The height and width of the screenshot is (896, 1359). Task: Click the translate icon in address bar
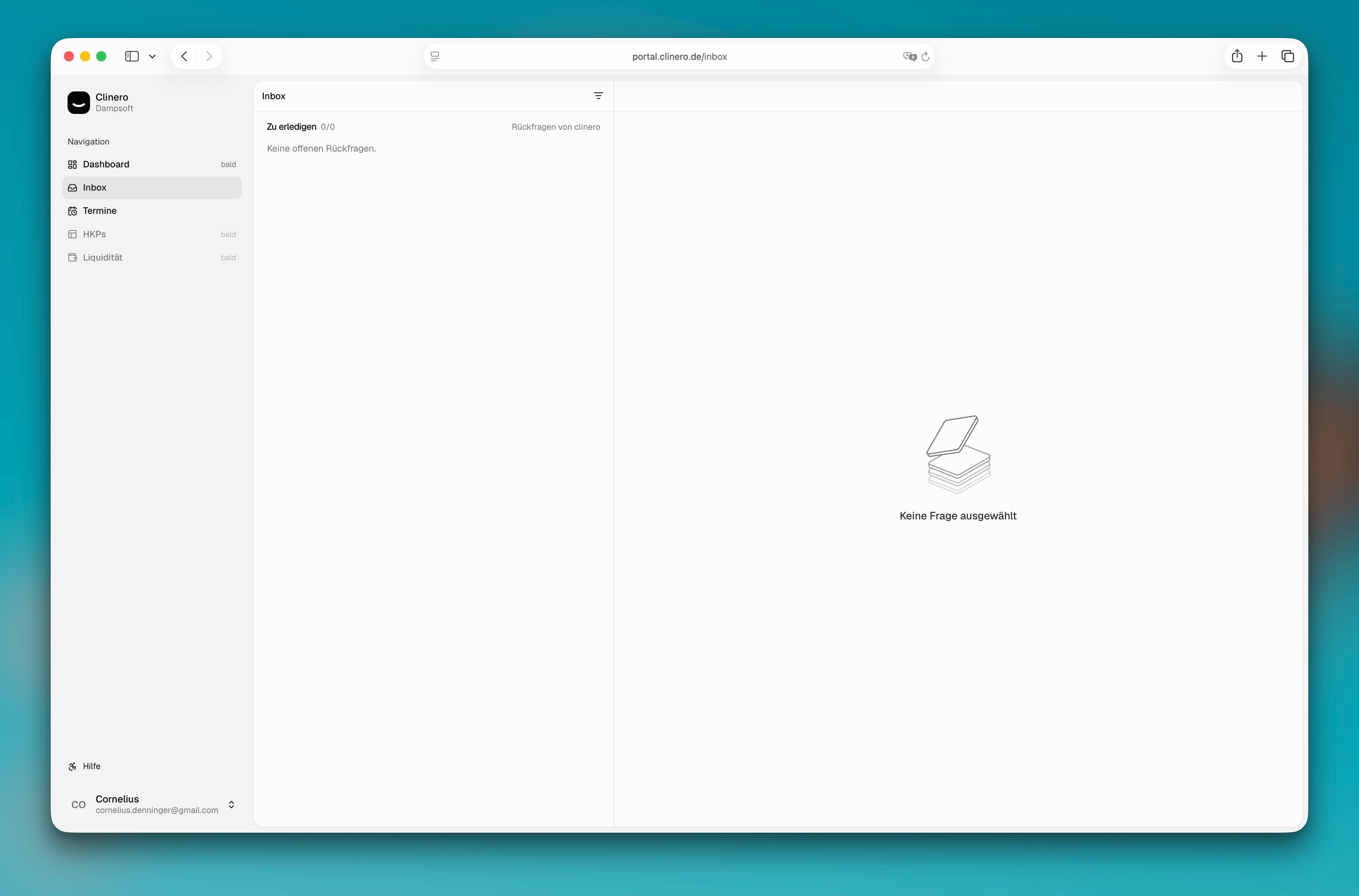pos(909,57)
